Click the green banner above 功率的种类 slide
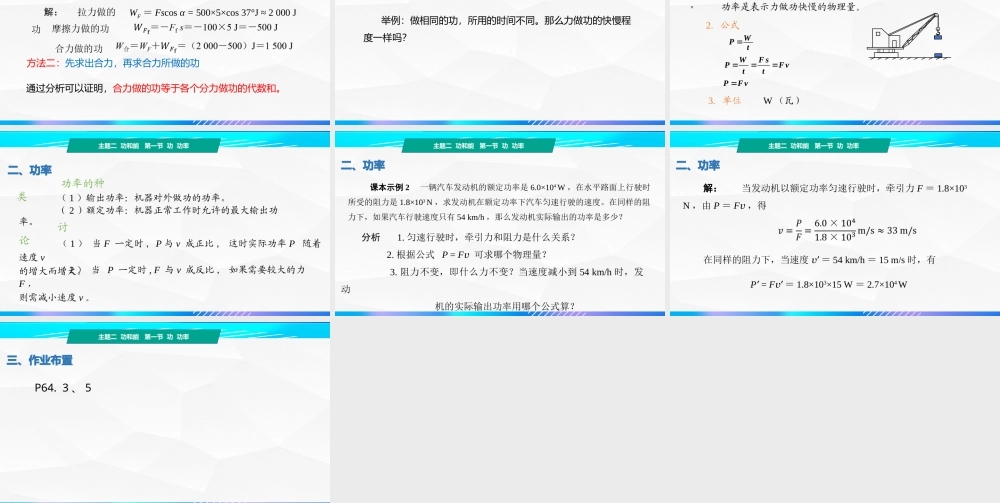This screenshot has width=1000, height=503. [x=143, y=146]
